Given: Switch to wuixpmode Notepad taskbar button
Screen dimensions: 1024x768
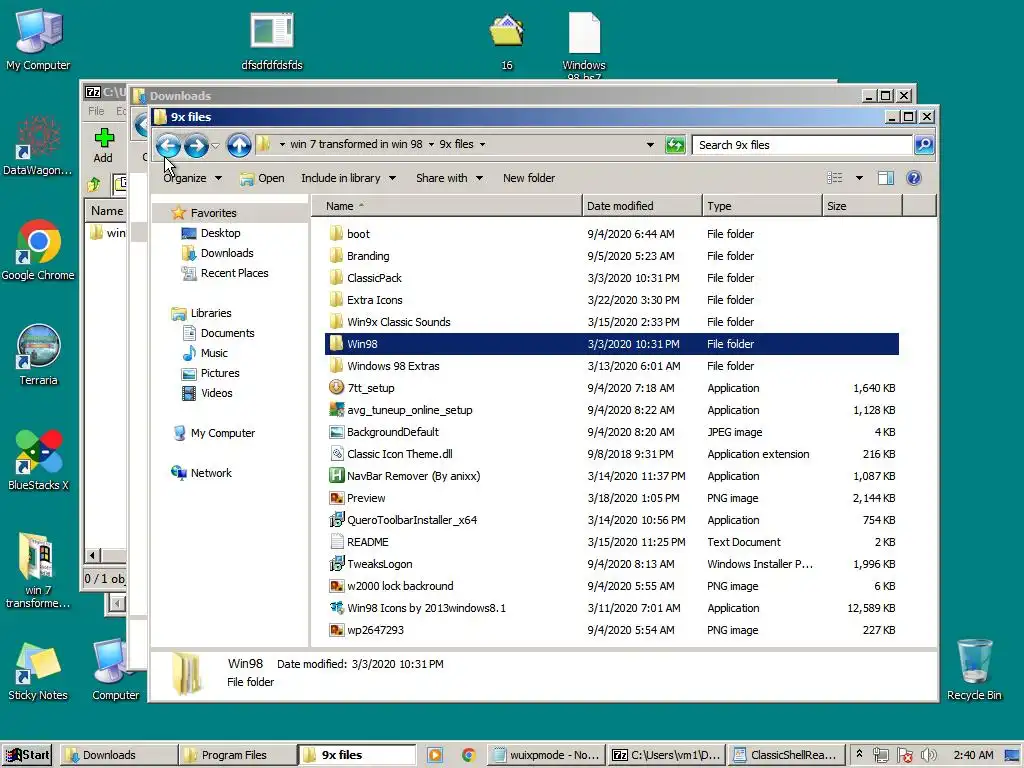Looking at the screenshot, I should (546, 755).
